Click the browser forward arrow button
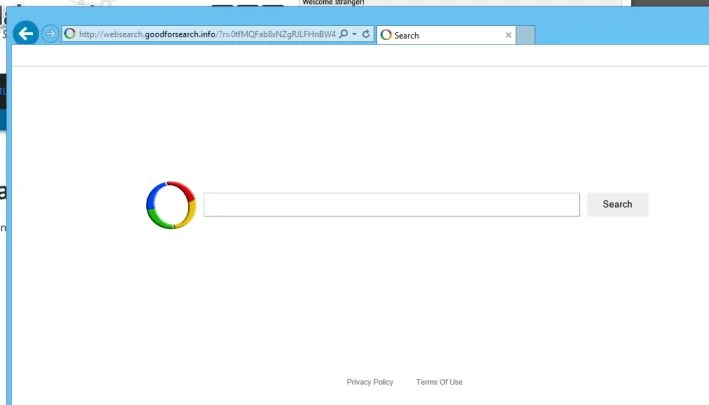This screenshot has height=405, width=709. (x=50, y=34)
